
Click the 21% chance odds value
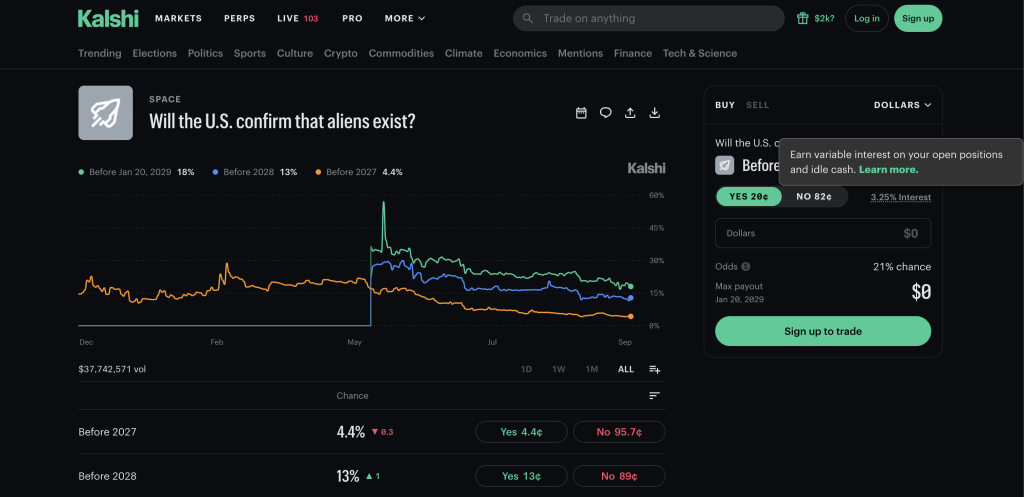pos(902,266)
